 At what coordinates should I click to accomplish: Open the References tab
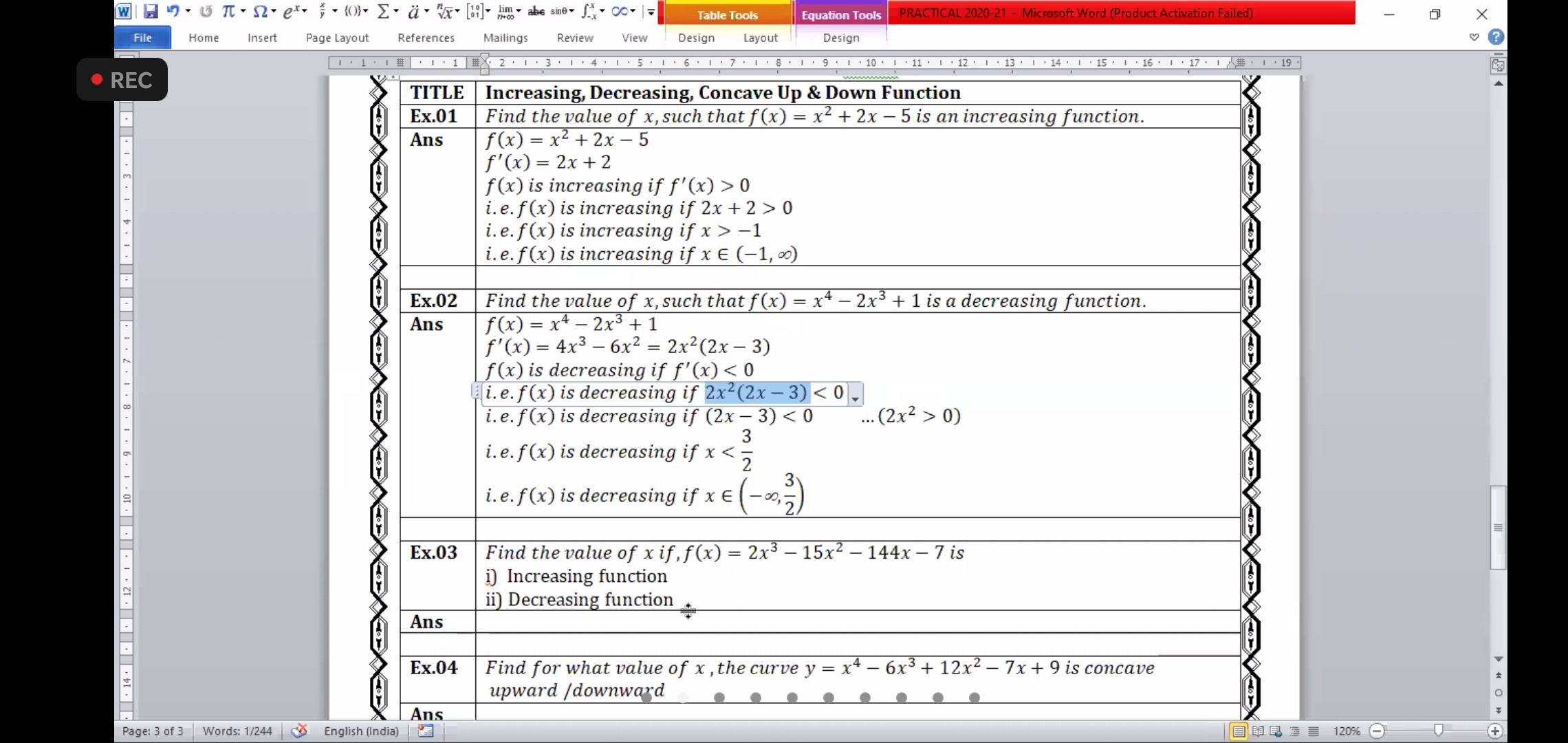(x=426, y=38)
